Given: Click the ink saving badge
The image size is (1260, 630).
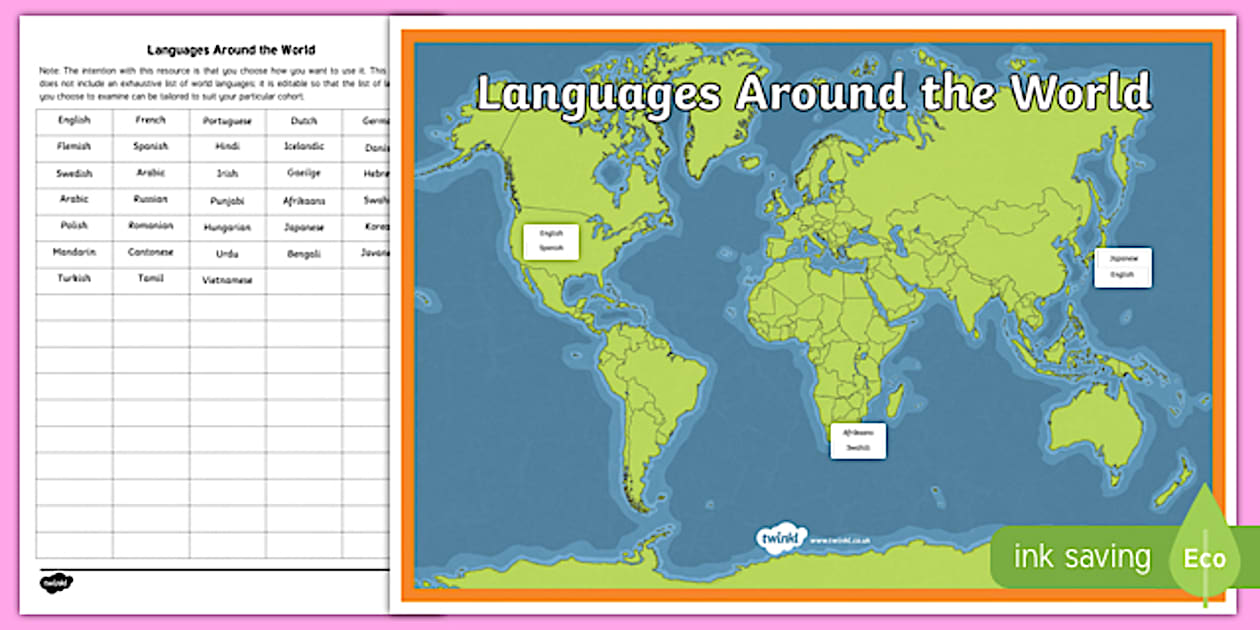Looking at the screenshot, I should pos(1082,558).
